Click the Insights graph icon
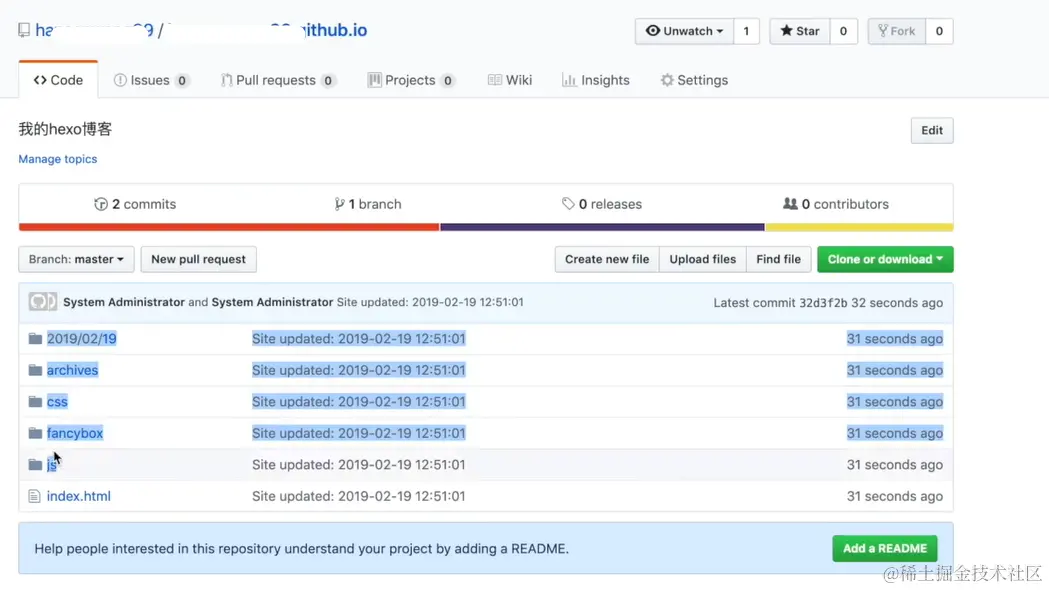 (569, 80)
